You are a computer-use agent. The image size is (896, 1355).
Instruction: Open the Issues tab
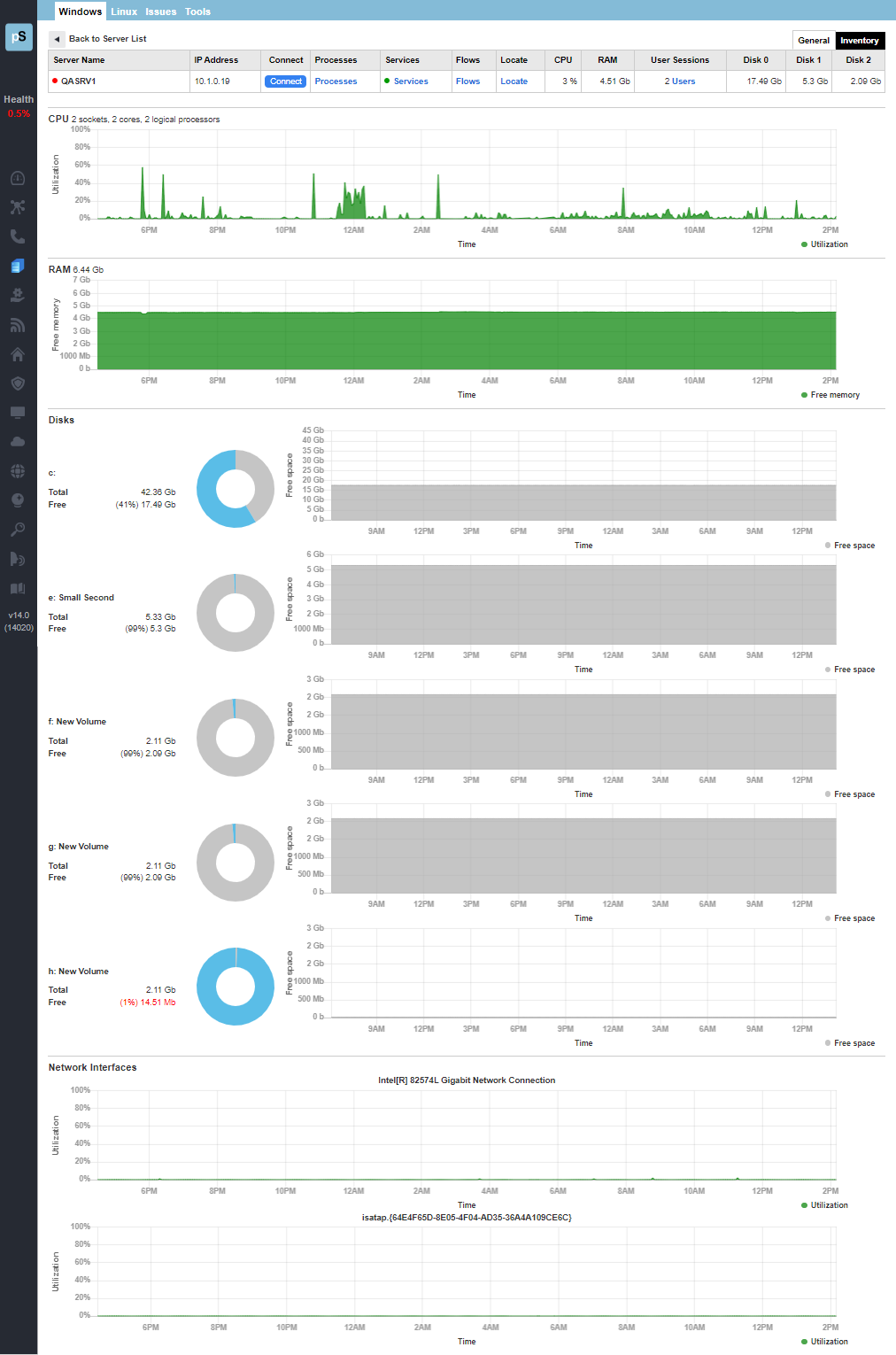[x=160, y=12]
